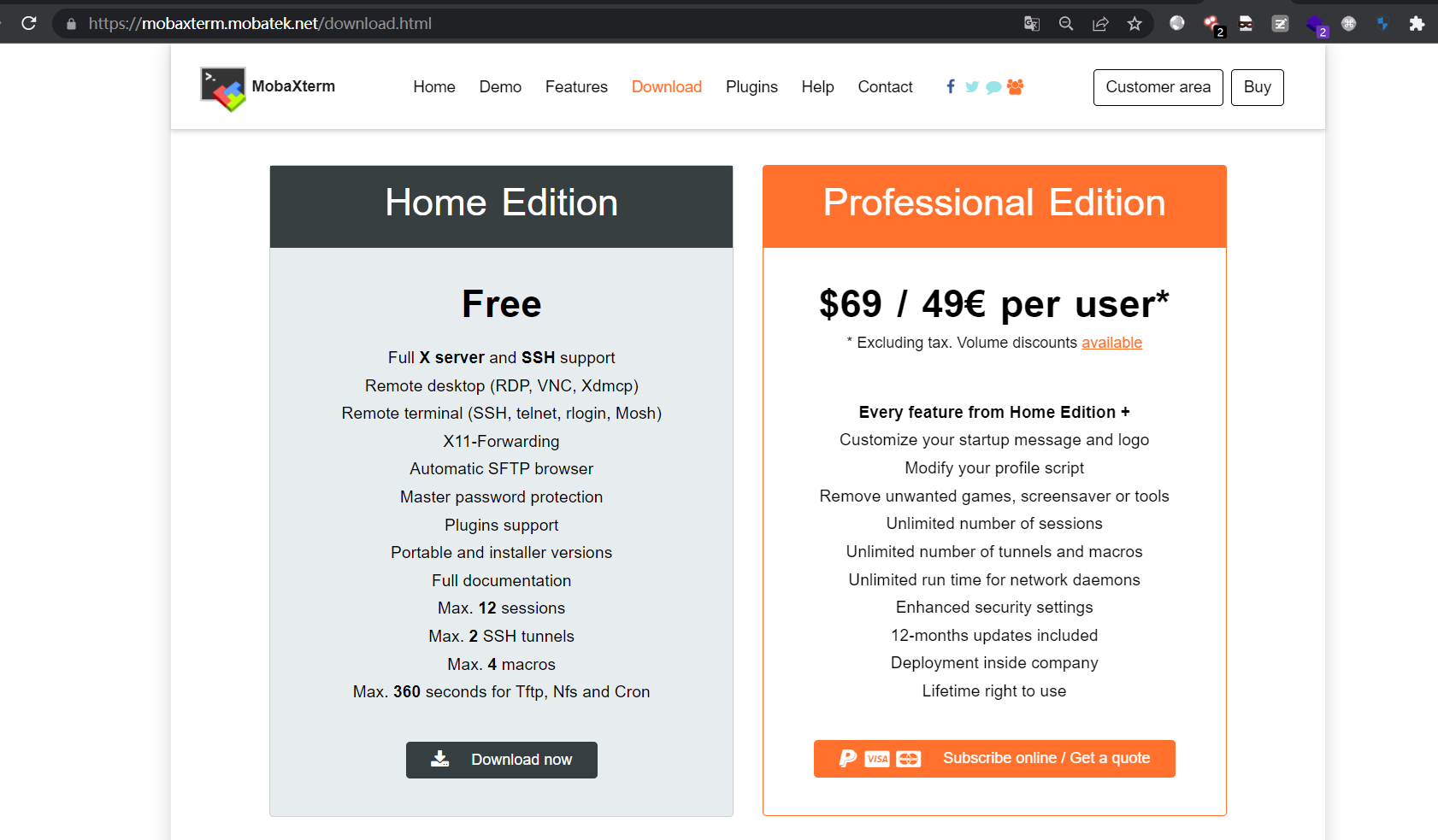The height and width of the screenshot is (840, 1438).
Task: Click the masked document extension icon
Action: (1246, 23)
